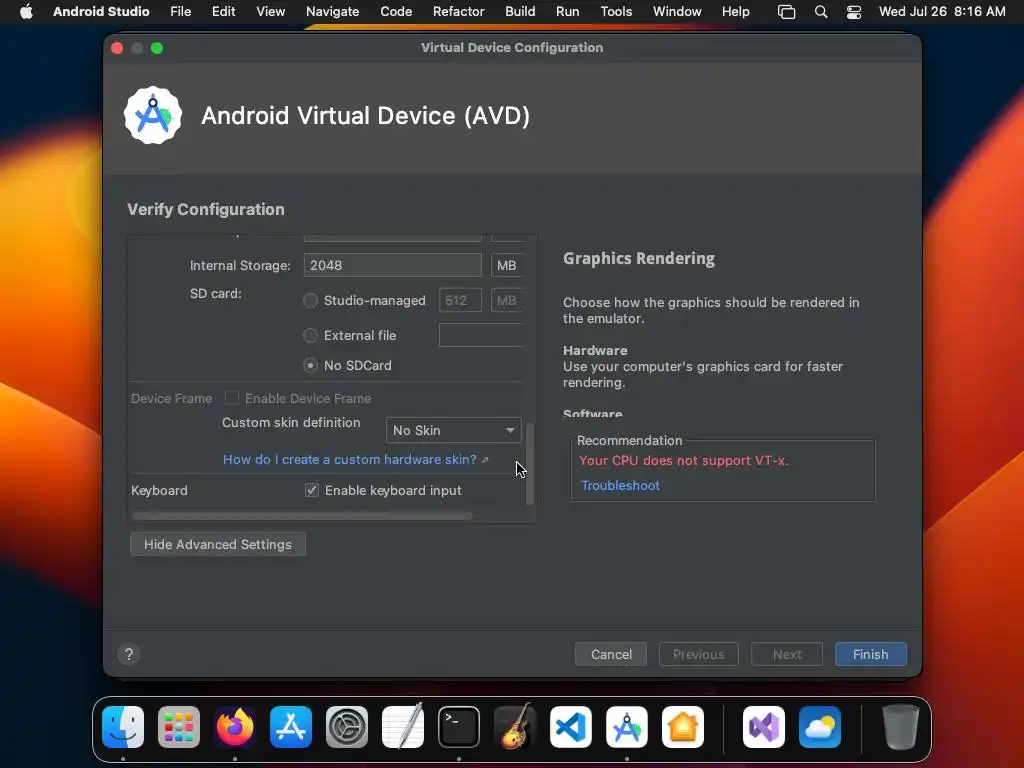Click the Internal Storage 2048 field

(392, 265)
